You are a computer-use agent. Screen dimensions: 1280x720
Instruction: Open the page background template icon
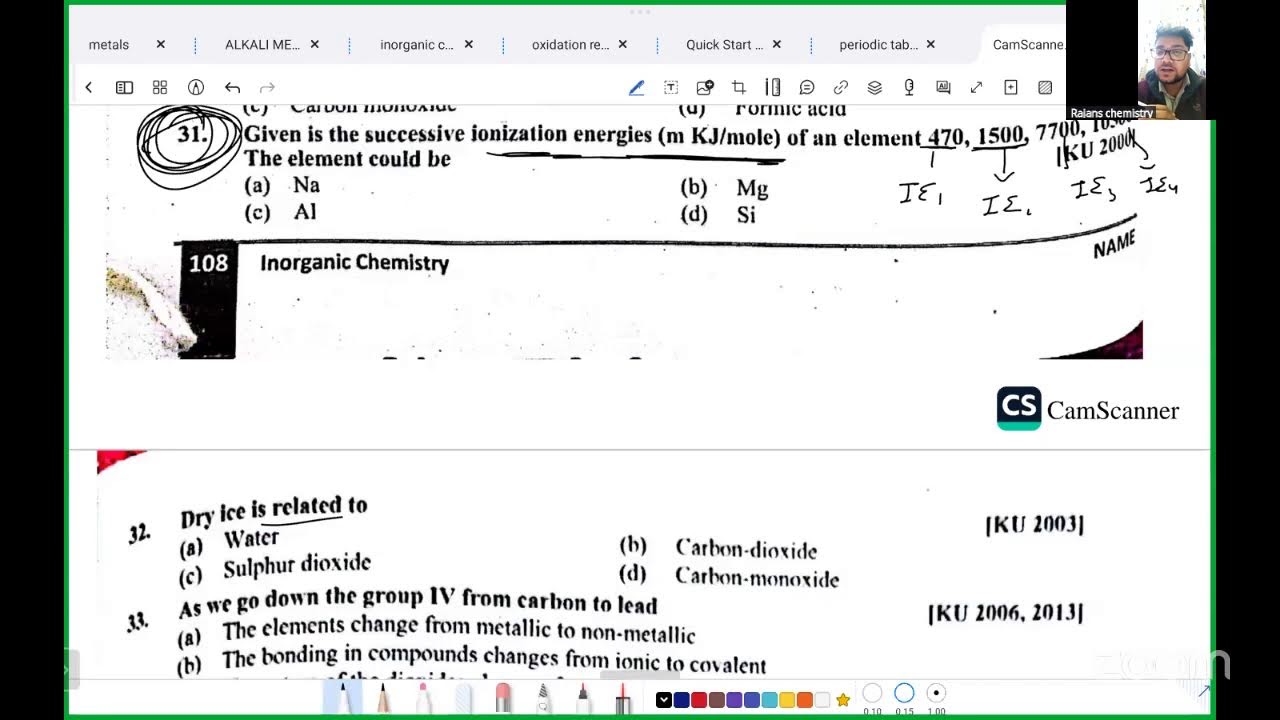[1045, 87]
